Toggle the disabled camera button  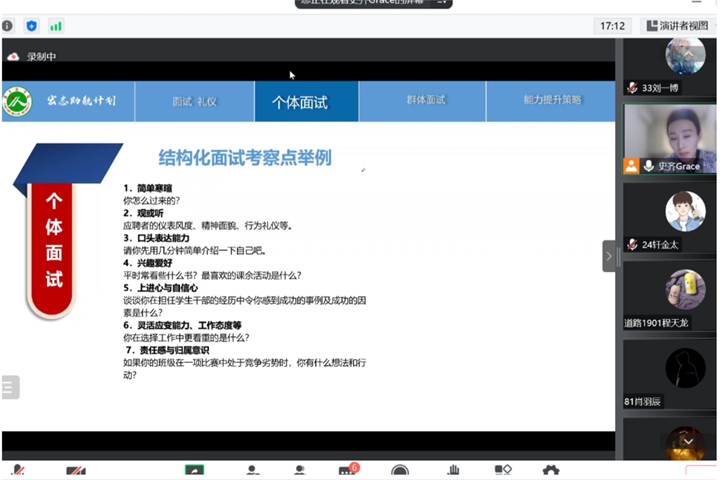(75, 471)
